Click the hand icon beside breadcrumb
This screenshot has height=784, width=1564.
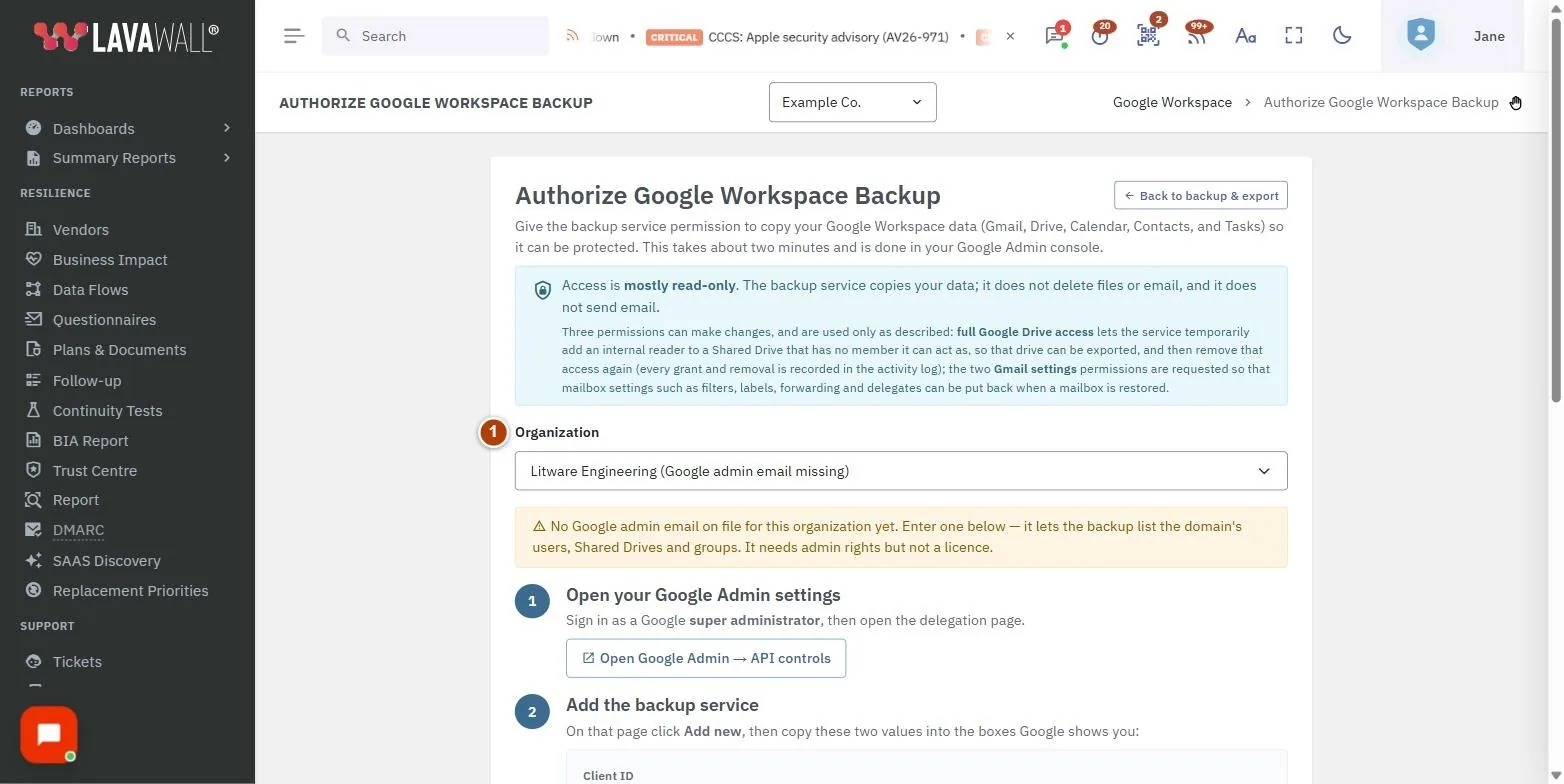click(x=1516, y=103)
